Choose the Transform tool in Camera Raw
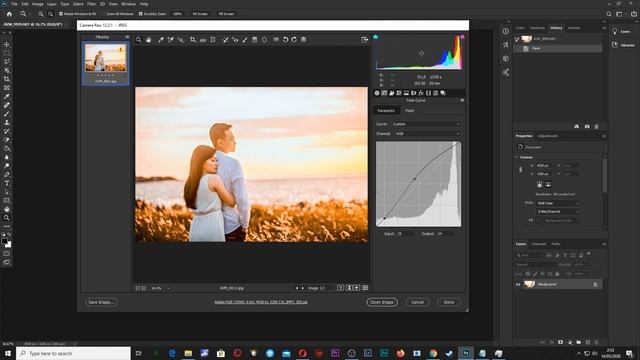The width and height of the screenshot is (640, 360). [213, 40]
